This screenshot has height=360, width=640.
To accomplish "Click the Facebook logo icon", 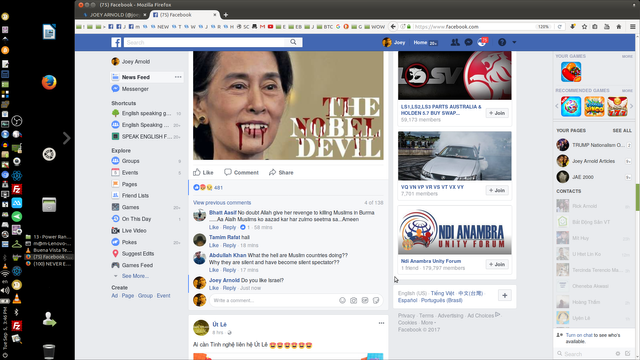I will [116, 42].
